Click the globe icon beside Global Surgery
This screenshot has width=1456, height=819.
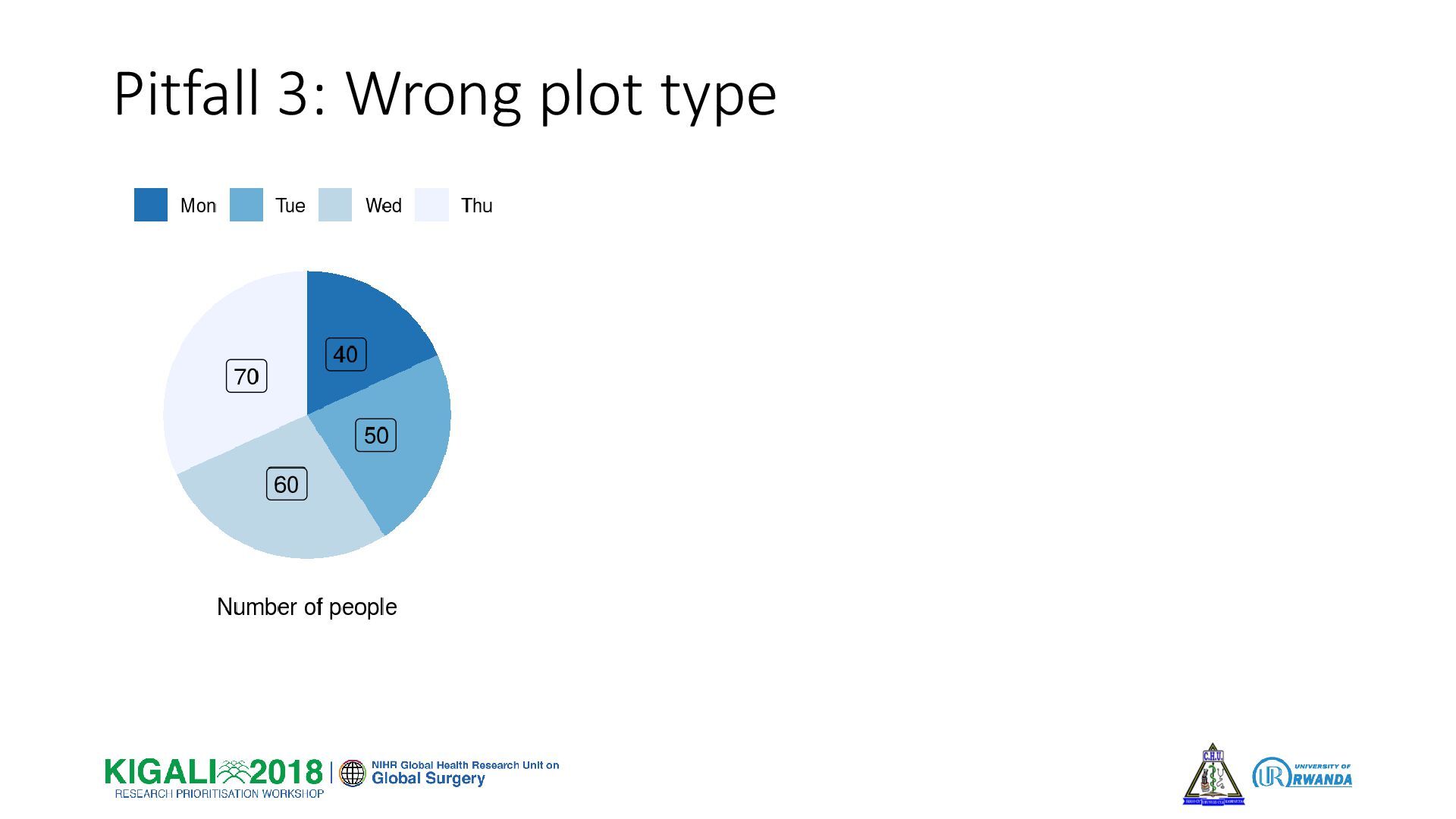[352, 773]
